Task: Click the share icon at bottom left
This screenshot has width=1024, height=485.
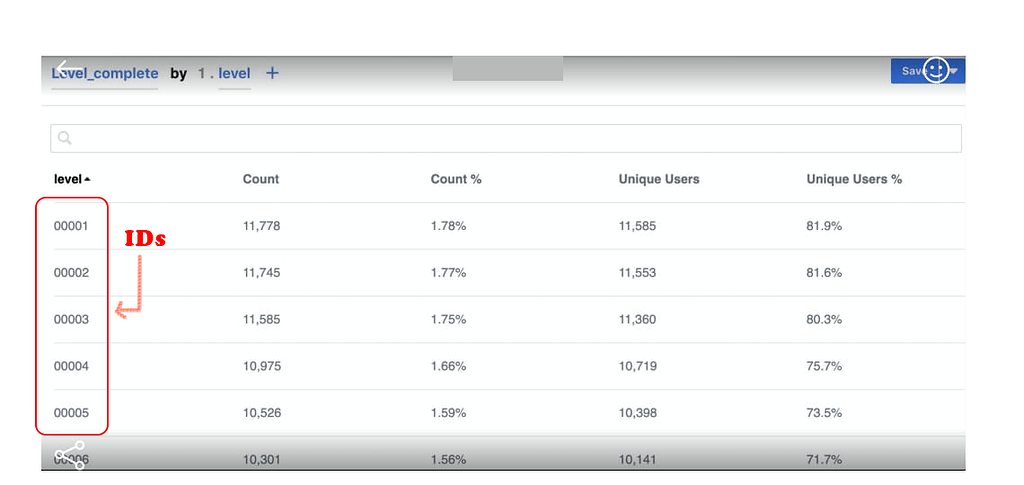Action: (x=69, y=456)
